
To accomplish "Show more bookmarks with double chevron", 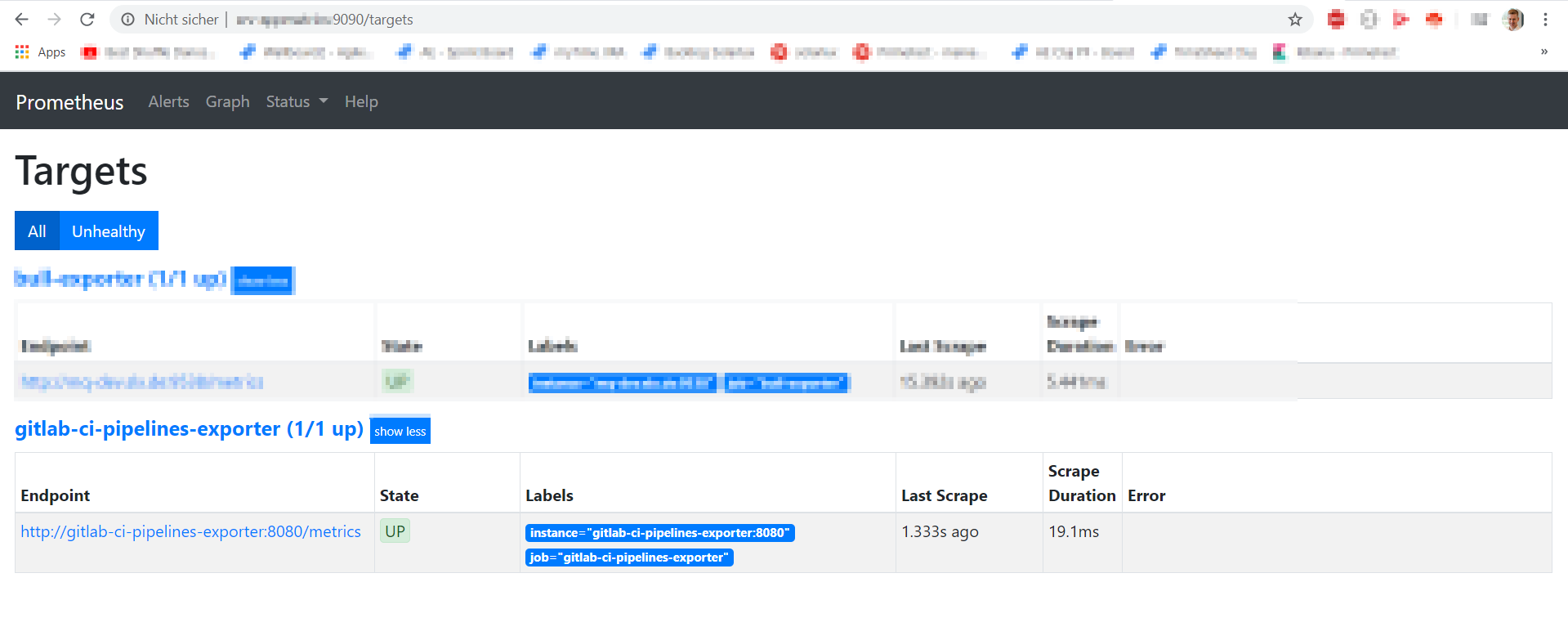I will point(1544,51).
